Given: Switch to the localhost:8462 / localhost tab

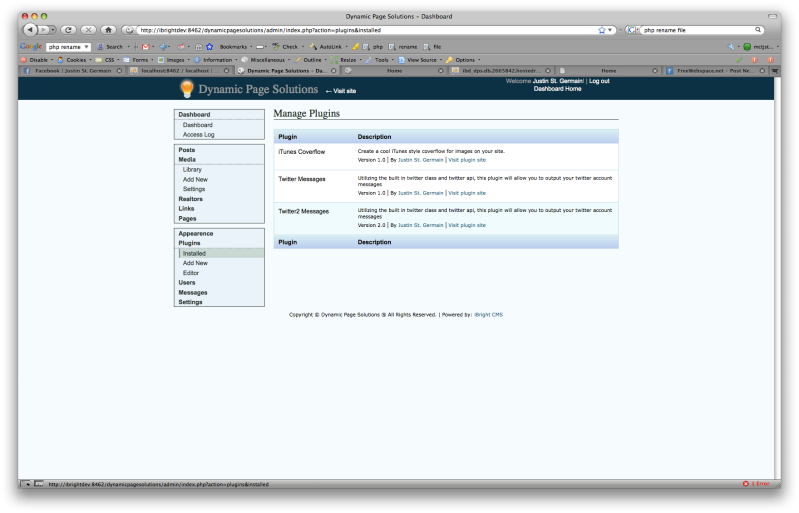Looking at the screenshot, I should click(179, 71).
